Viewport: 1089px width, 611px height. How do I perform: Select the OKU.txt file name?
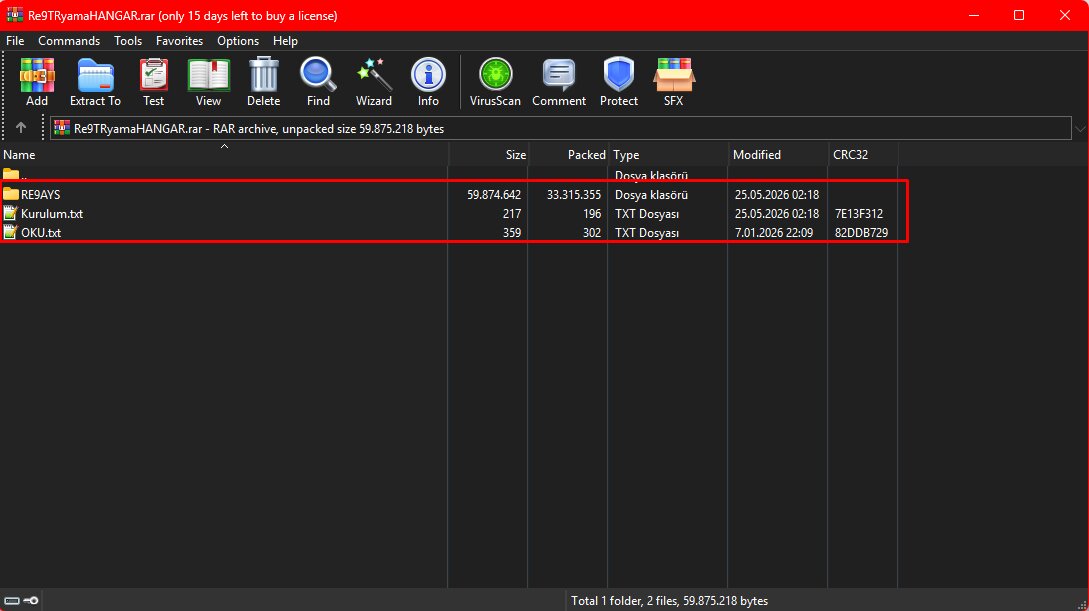tap(41, 233)
